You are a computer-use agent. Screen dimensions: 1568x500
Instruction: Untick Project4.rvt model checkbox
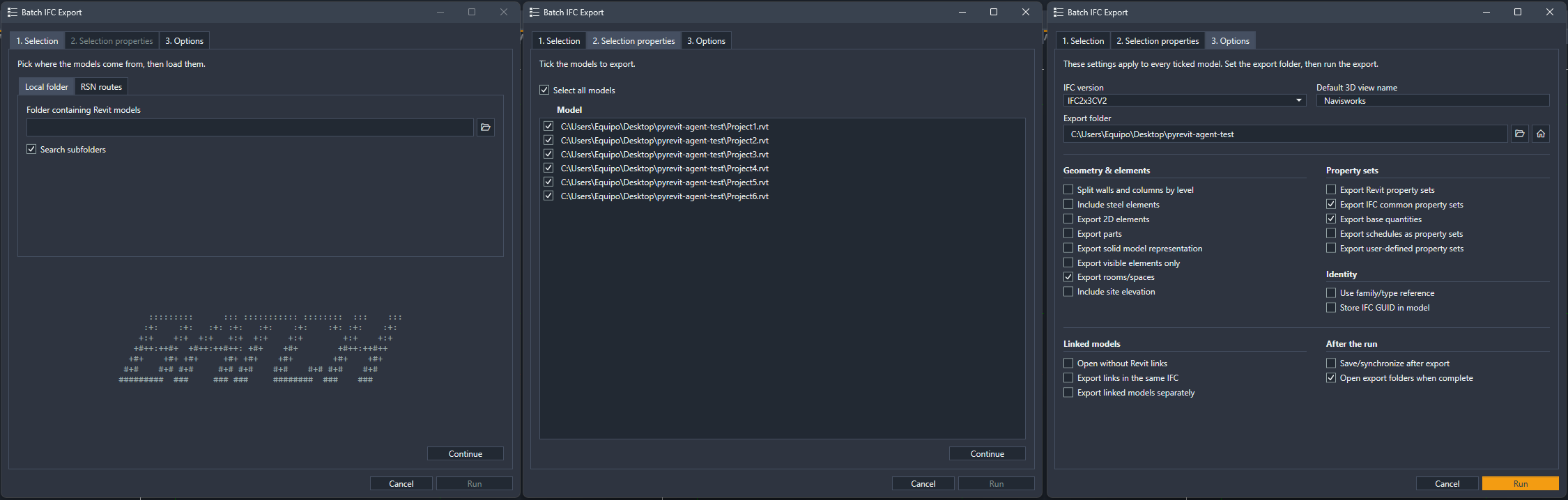tap(548, 168)
